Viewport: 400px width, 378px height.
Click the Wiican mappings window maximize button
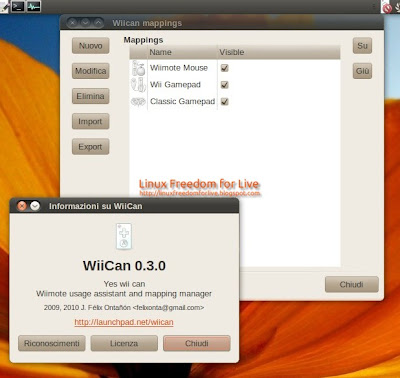[98, 23]
